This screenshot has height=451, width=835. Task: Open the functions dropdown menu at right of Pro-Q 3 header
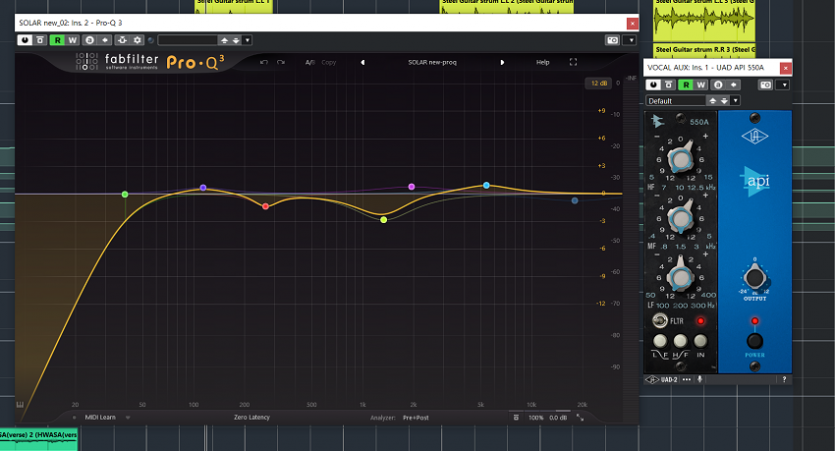pyautogui.click(x=631, y=40)
